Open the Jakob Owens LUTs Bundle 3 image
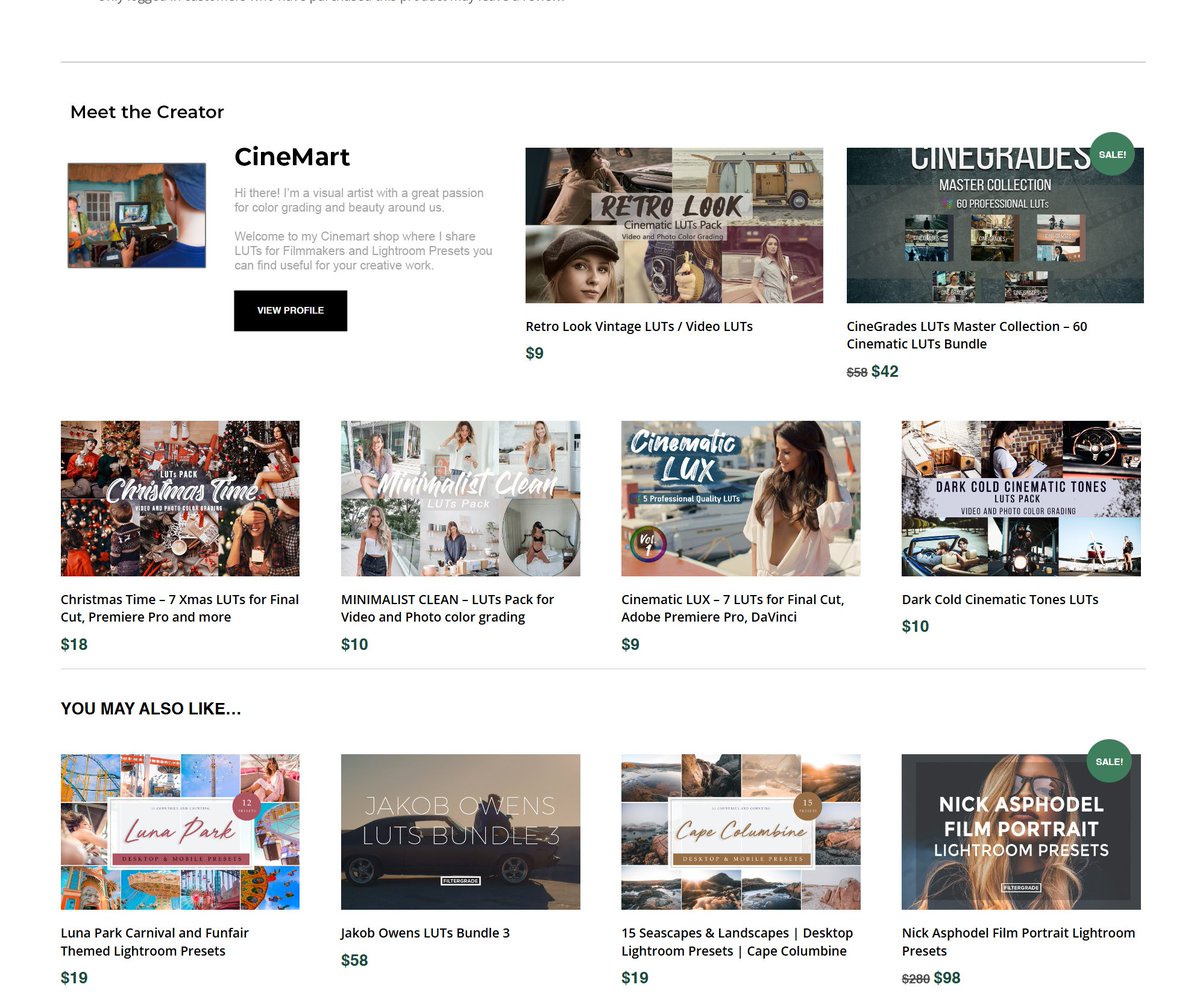Image resolution: width=1200 pixels, height=999 pixels. coord(460,832)
